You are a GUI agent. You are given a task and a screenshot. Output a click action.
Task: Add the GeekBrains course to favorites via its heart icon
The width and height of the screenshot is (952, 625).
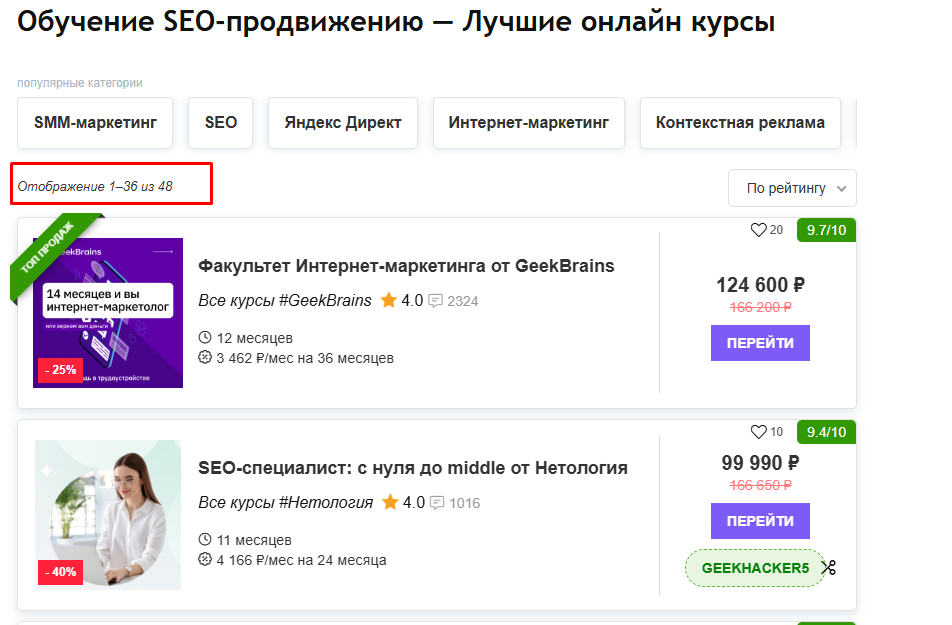tap(758, 230)
